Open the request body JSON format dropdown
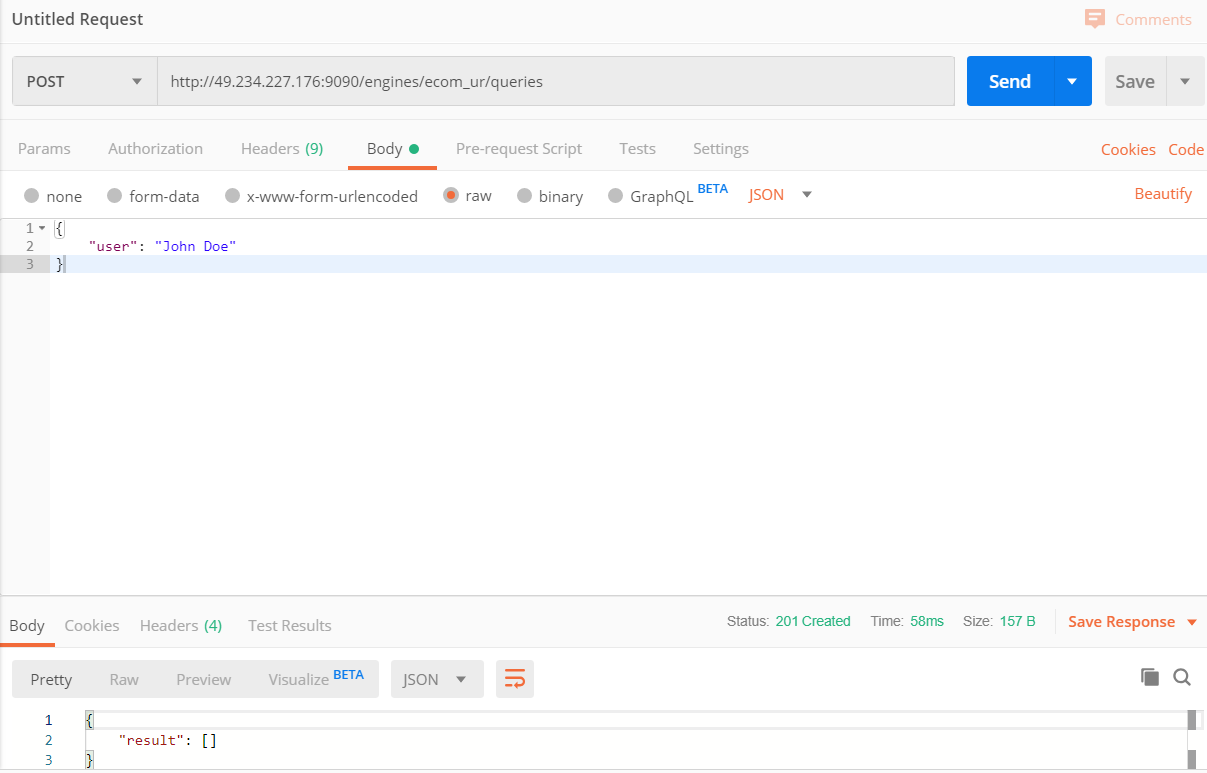 (780, 194)
